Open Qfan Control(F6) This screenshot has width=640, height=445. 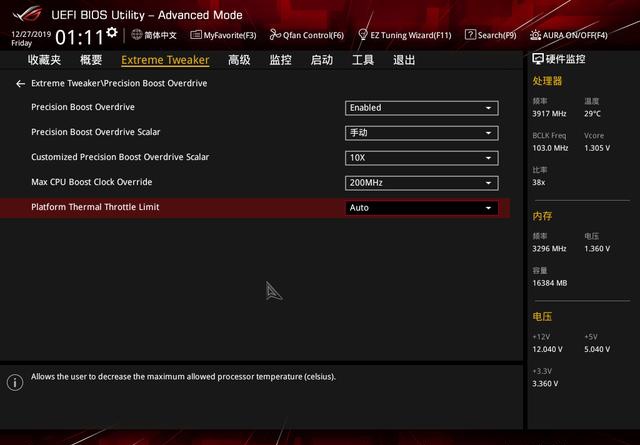click(x=307, y=35)
